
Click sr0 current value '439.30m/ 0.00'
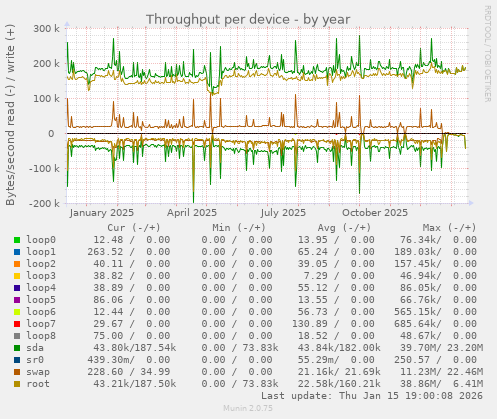coord(129,360)
